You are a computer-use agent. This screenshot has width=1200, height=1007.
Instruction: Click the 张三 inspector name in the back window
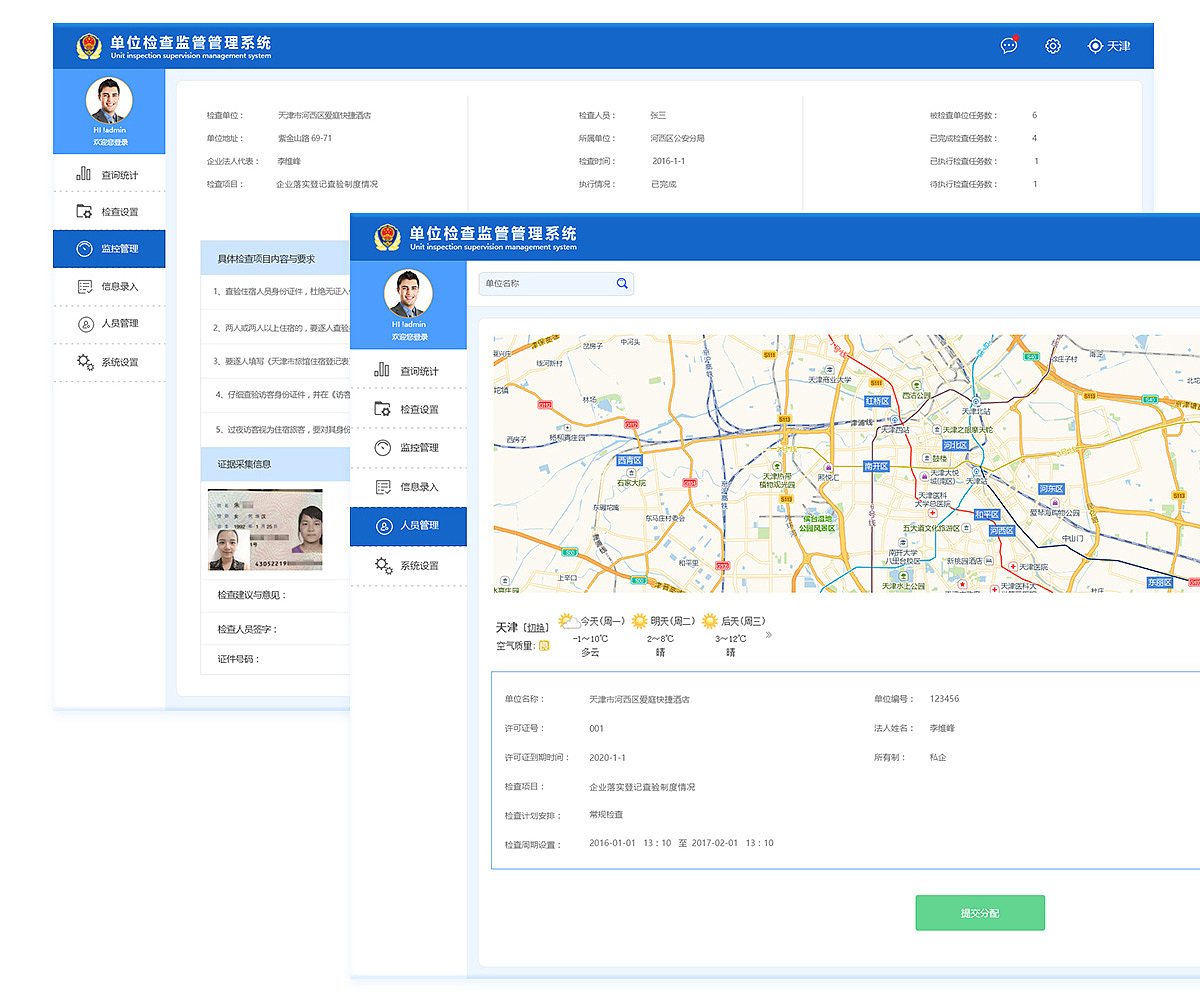658,115
